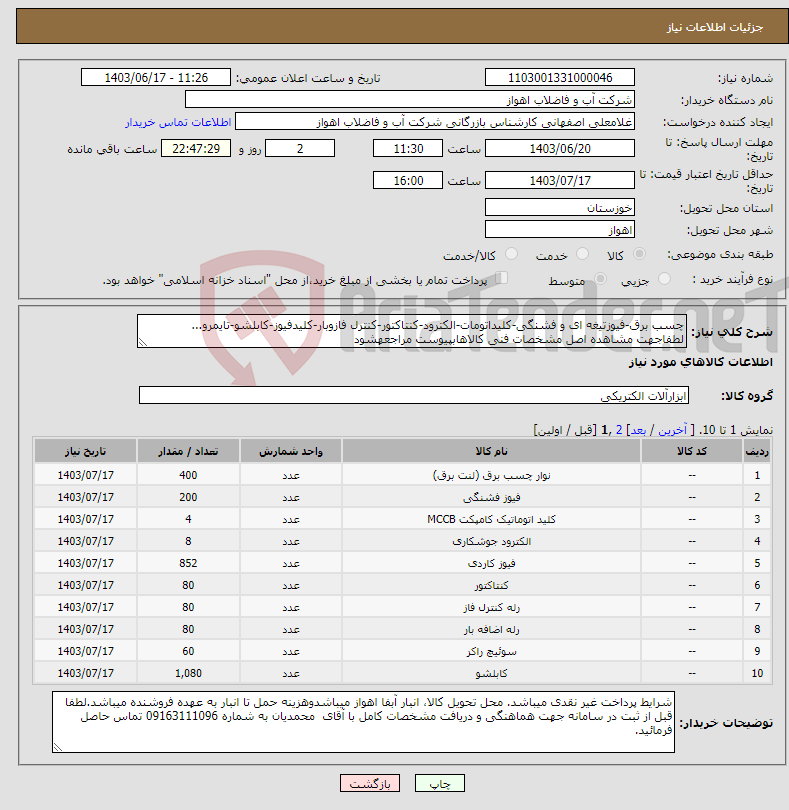This screenshot has width=789, height=810.
Task: Click the تاریخ نیاز column header
Action: [86, 451]
